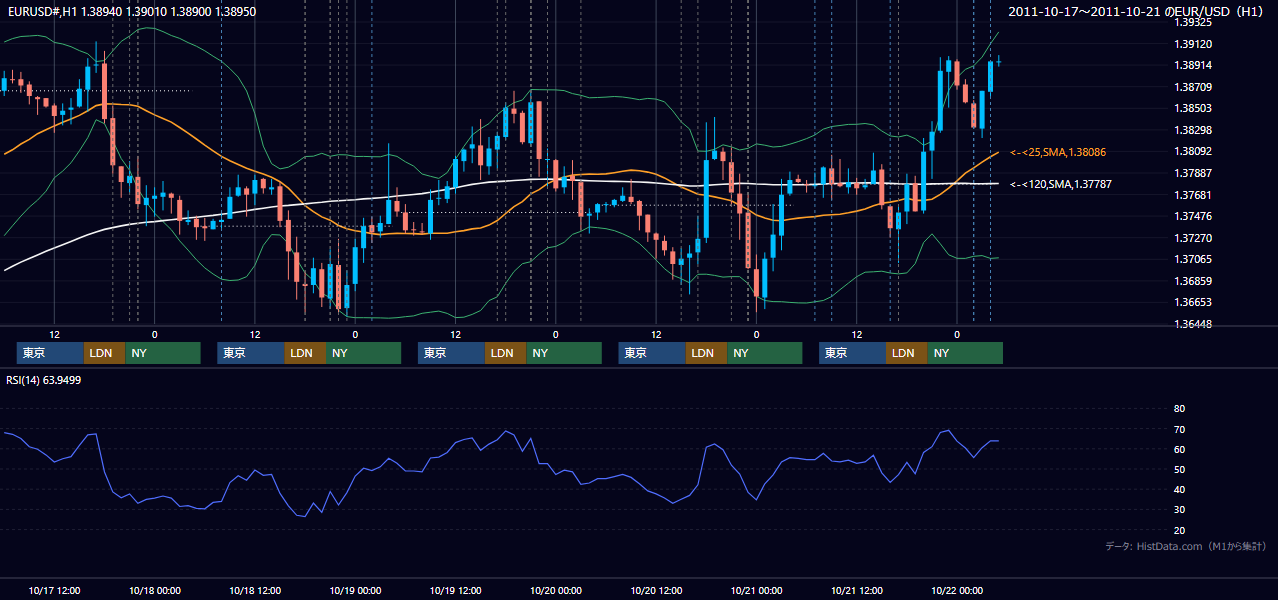Click price axis value 1.38298
Image resolution: width=1278 pixels, height=600 pixels.
(x=1193, y=130)
